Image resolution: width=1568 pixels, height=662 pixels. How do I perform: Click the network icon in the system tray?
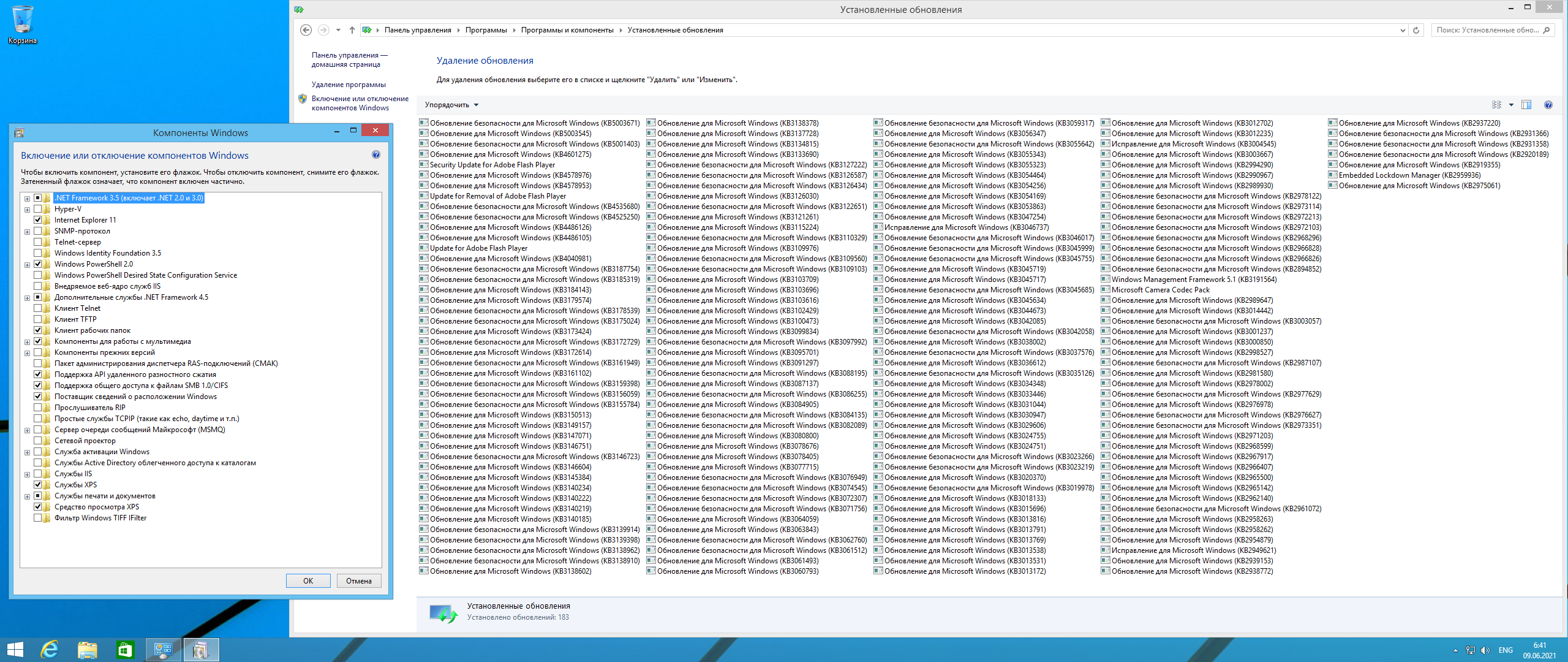[x=1471, y=650]
